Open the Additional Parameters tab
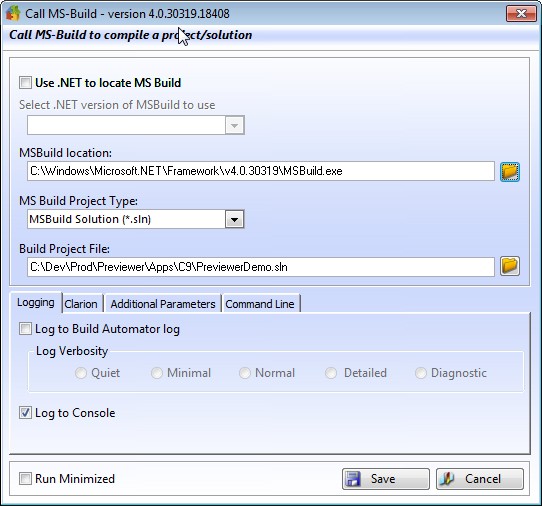 pos(163,304)
